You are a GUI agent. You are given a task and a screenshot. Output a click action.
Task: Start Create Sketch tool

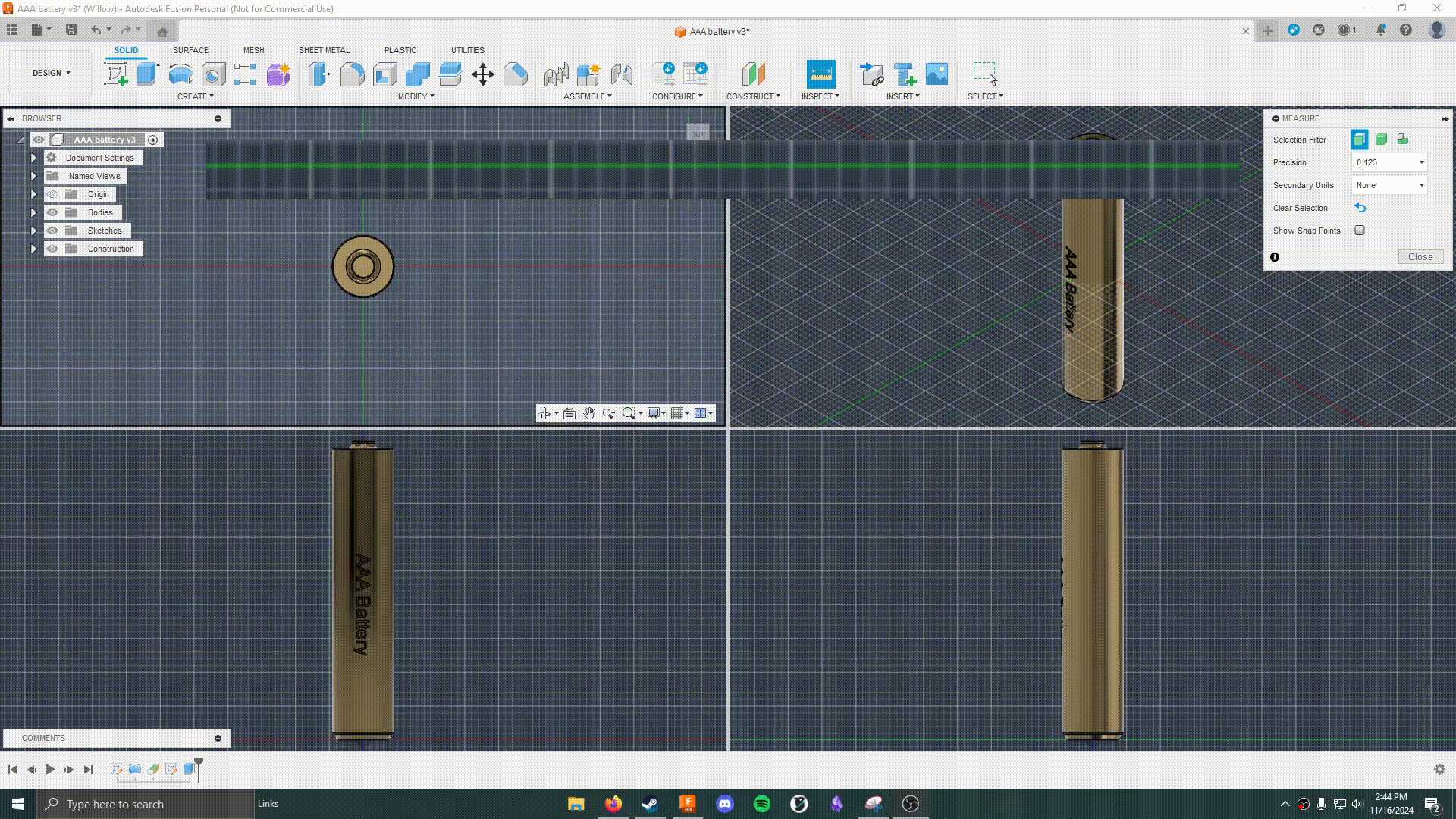pyautogui.click(x=116, y=74)
